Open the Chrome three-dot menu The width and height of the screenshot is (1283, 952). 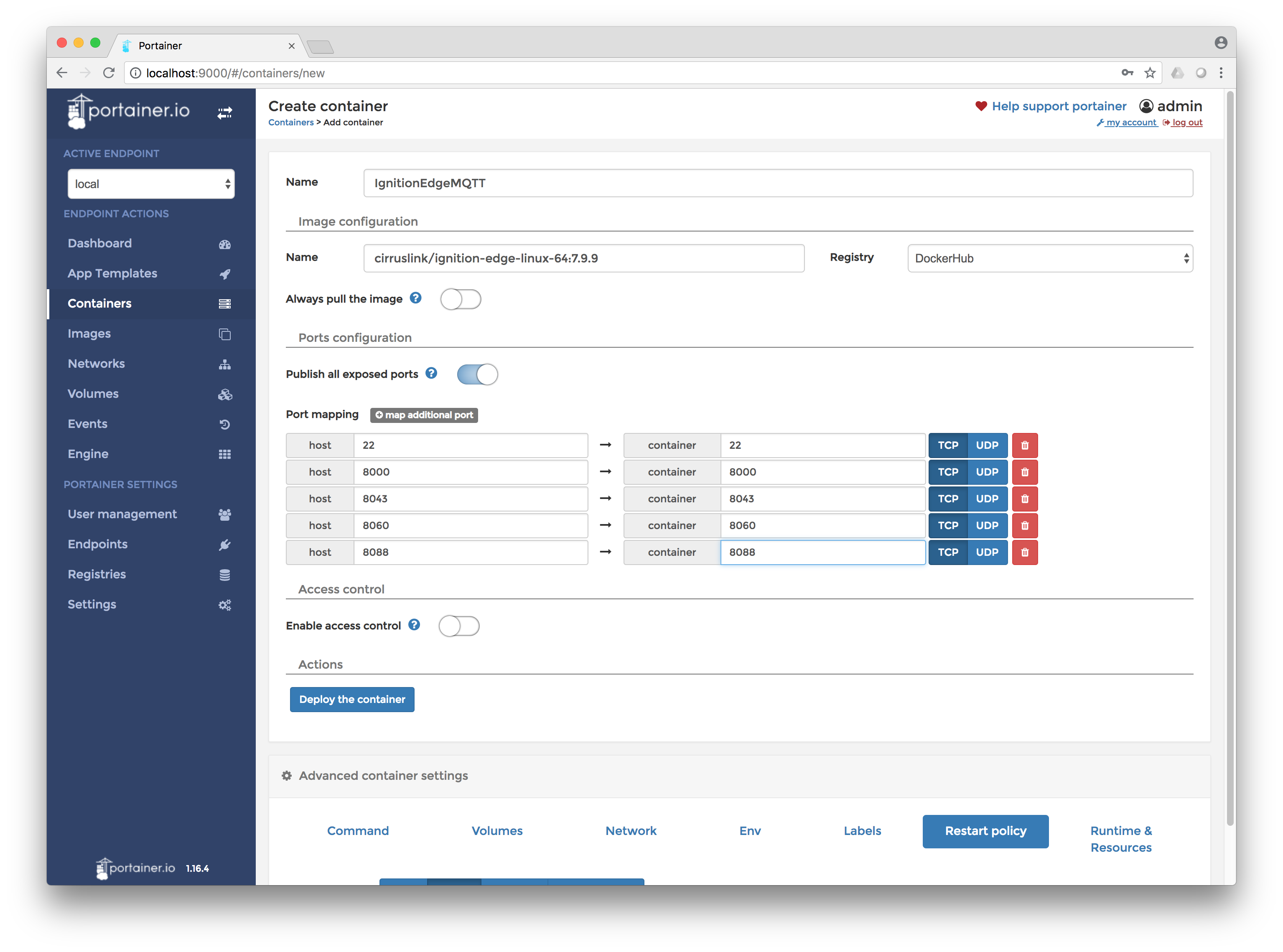pos(1221,73)
